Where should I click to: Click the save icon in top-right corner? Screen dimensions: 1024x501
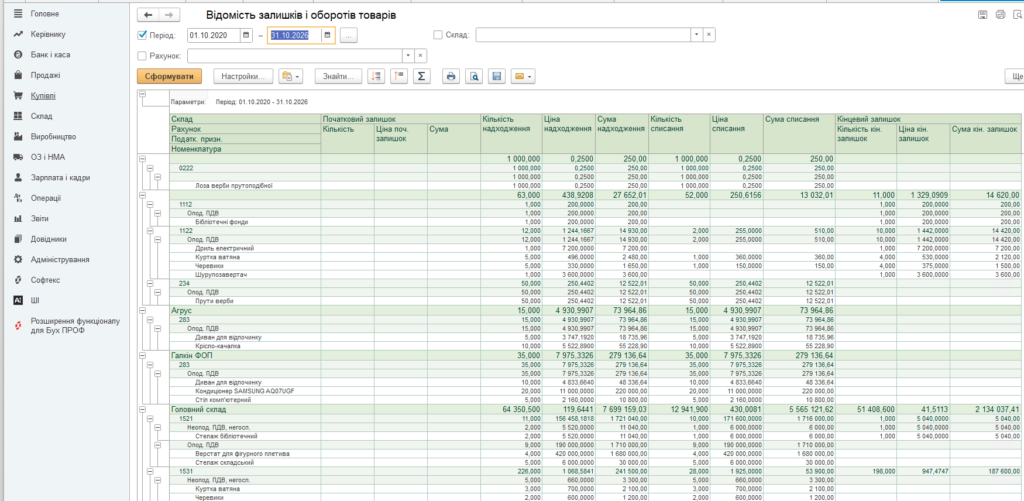tap(982, 14)
